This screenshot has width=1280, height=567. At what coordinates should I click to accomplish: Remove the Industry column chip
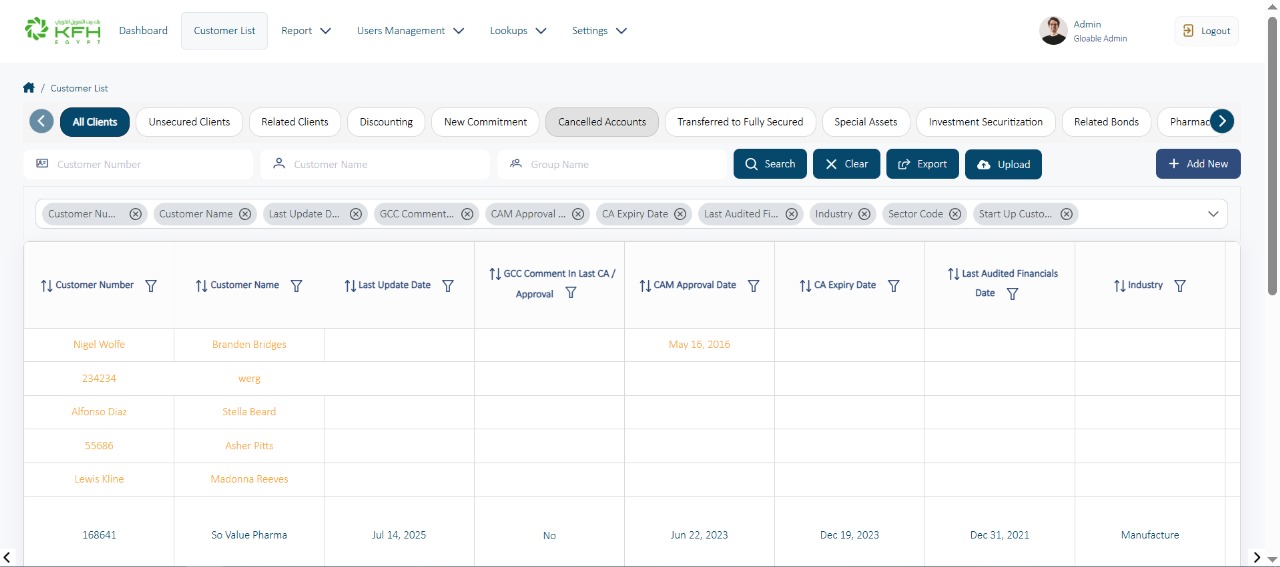[864, 214]
